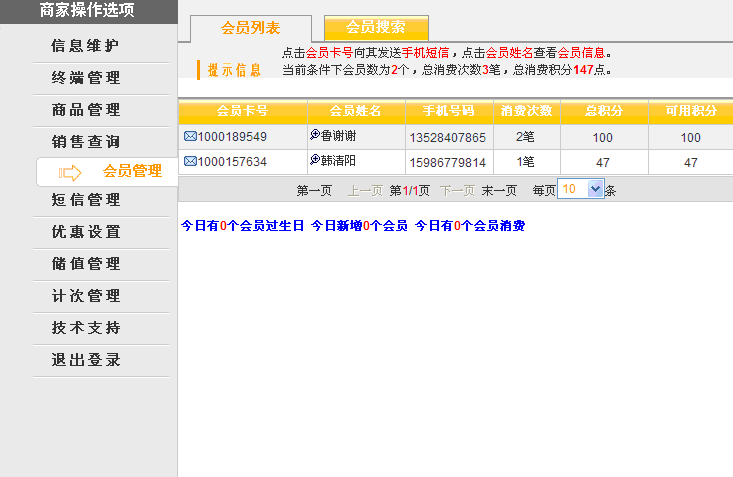Sort by the 总积分 column header
The width and height of the screenshot is (733, 477).
pos(603,111)
